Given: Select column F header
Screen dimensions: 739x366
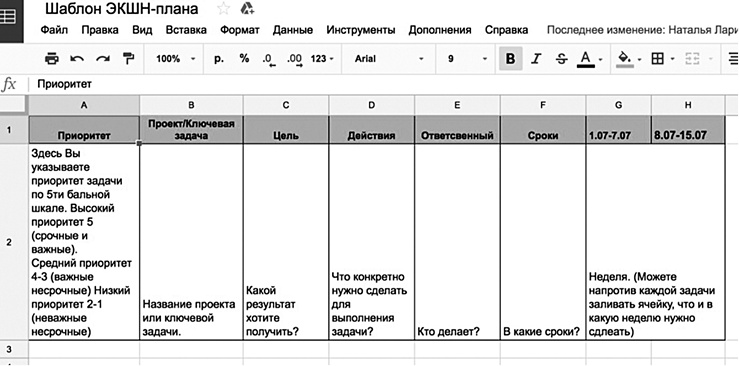Looking at the screenshot, I should [543, 106].
